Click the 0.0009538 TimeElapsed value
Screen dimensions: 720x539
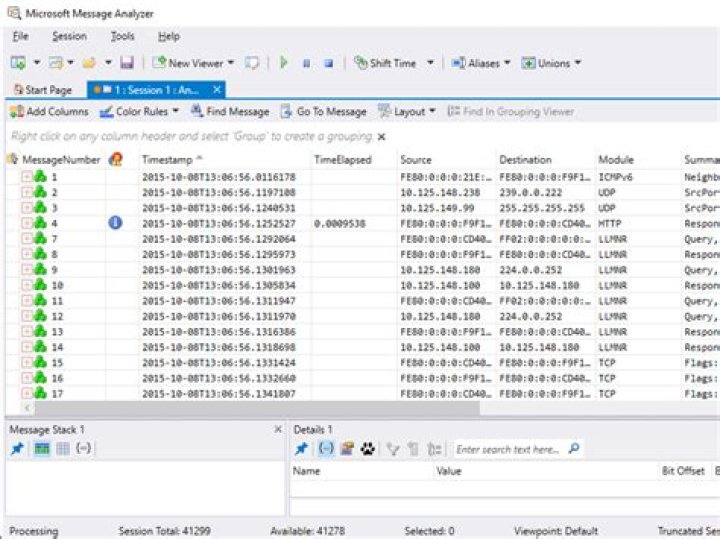pos(340,224)
